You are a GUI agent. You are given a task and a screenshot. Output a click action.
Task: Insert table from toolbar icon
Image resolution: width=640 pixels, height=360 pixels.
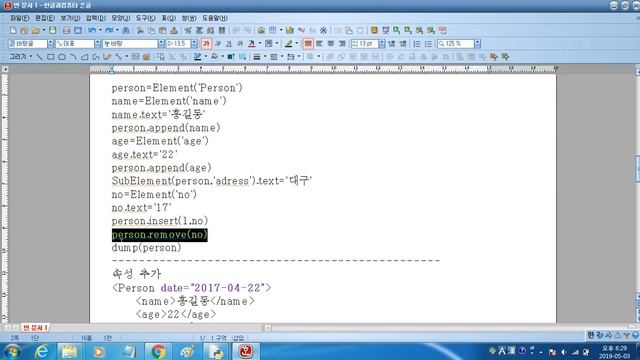coord(272,30)
